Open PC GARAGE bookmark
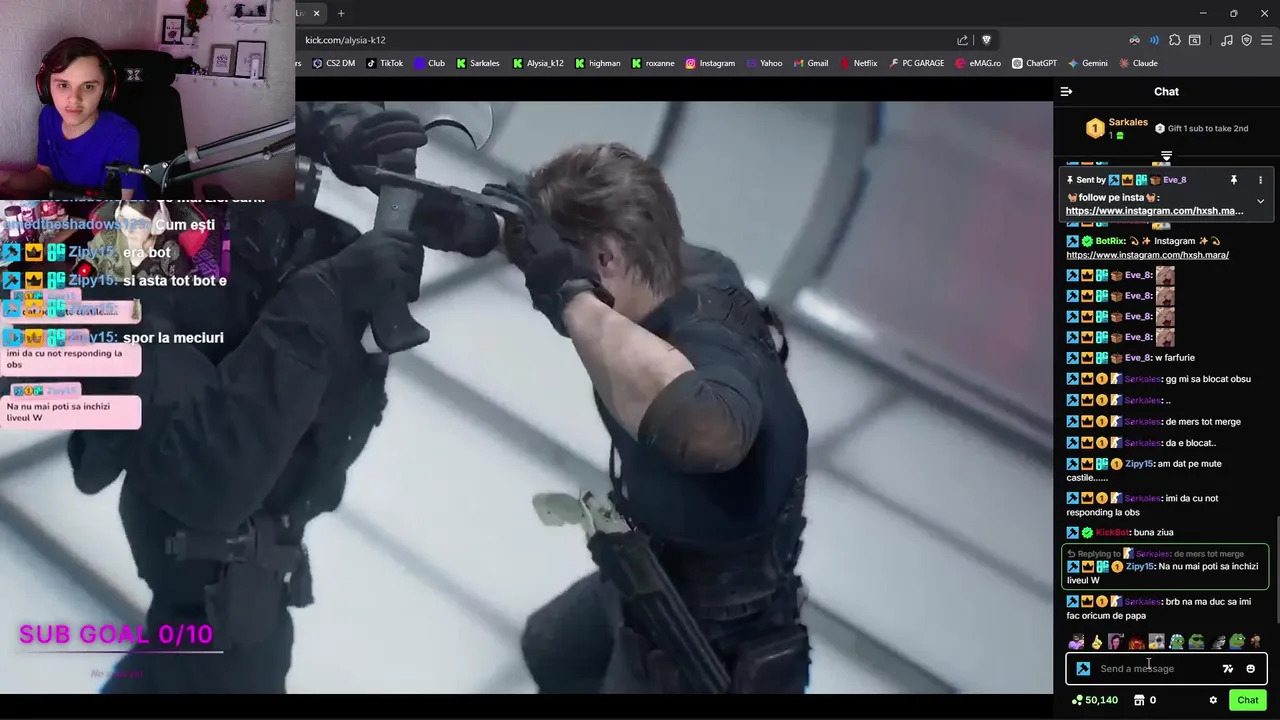The width and height of the screenshot is (1280, 720). pos(916,63)
